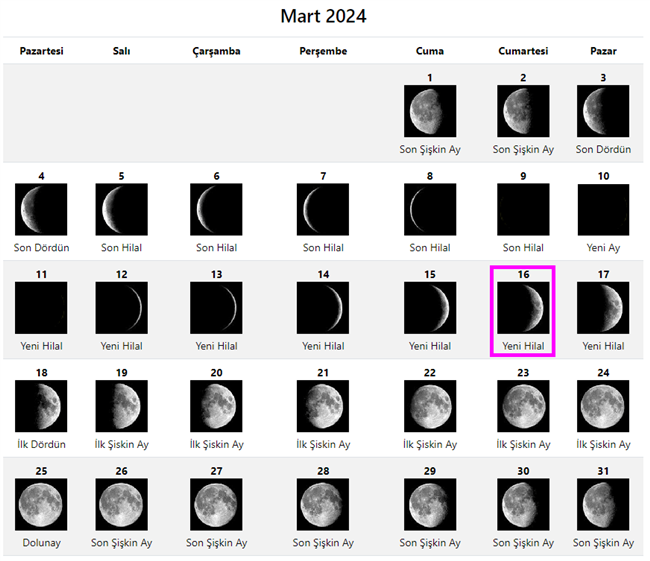
Task: Select the moon image for day 28
Action: click(x=323, y=504)
